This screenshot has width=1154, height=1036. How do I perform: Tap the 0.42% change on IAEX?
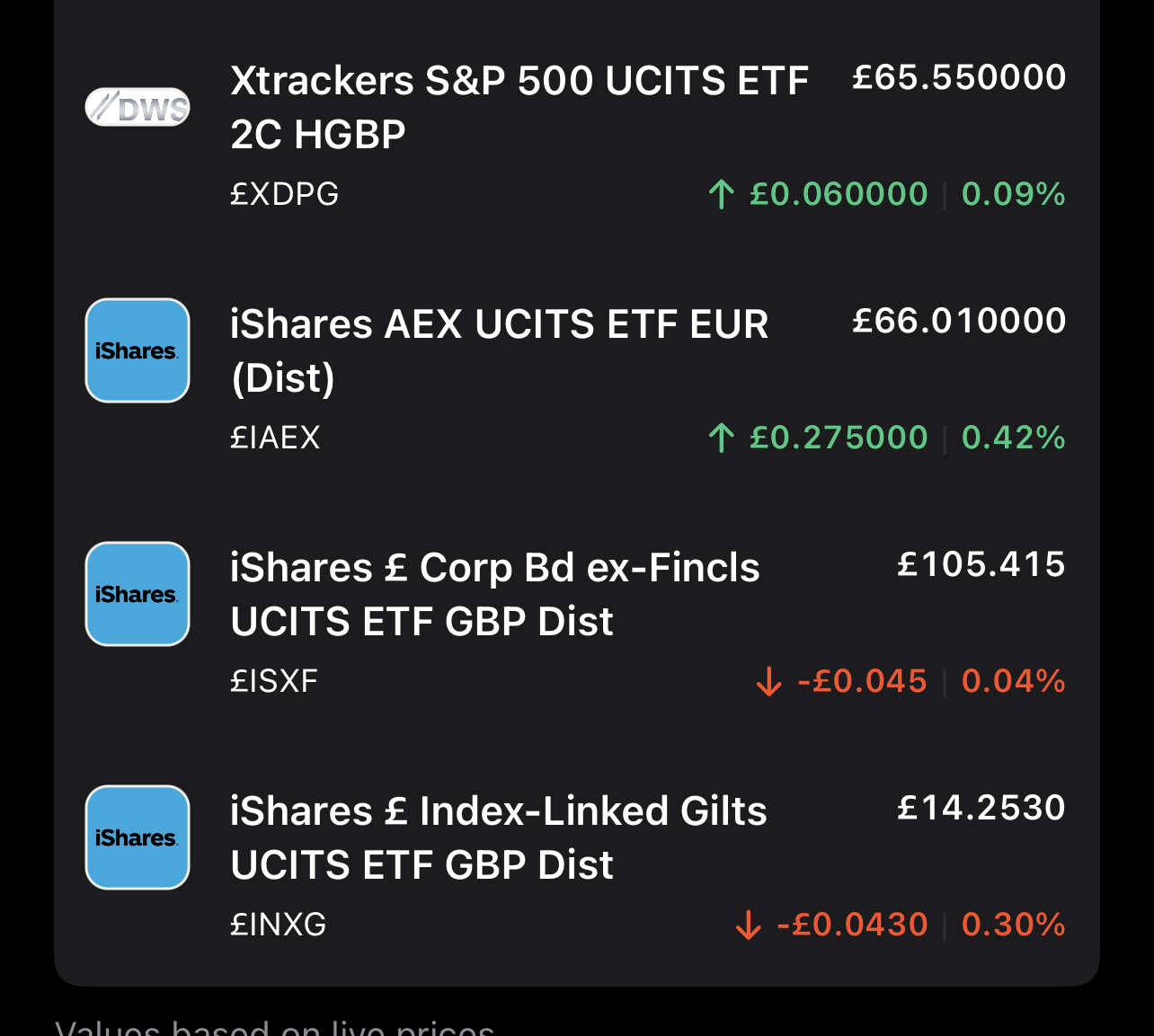click(1013, 438)
